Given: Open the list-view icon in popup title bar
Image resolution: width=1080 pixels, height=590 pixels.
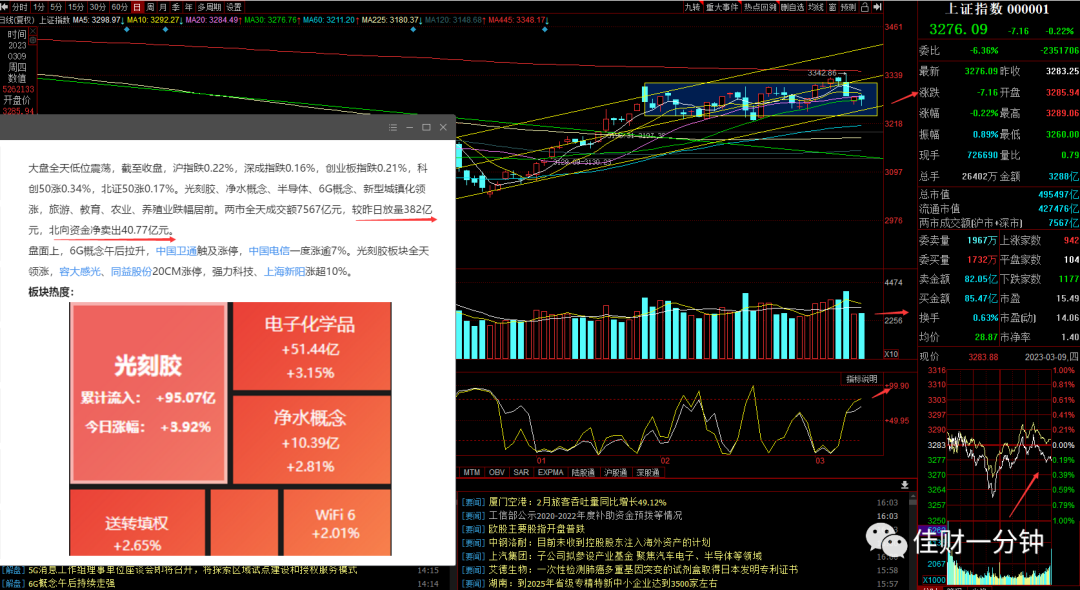Looking at the screenshot, I should 393,127.
